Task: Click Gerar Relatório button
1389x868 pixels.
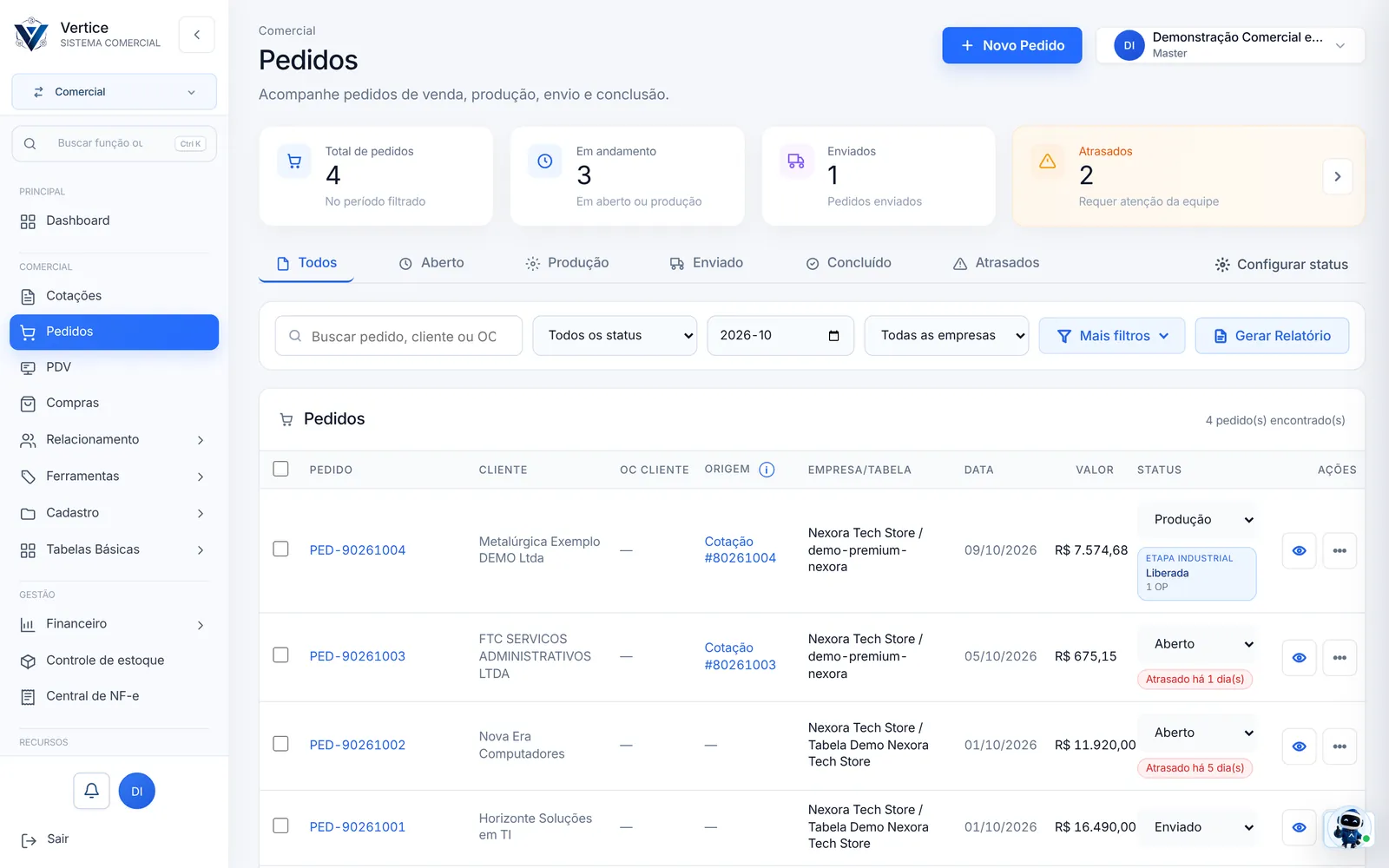Action: [1272, 336]
